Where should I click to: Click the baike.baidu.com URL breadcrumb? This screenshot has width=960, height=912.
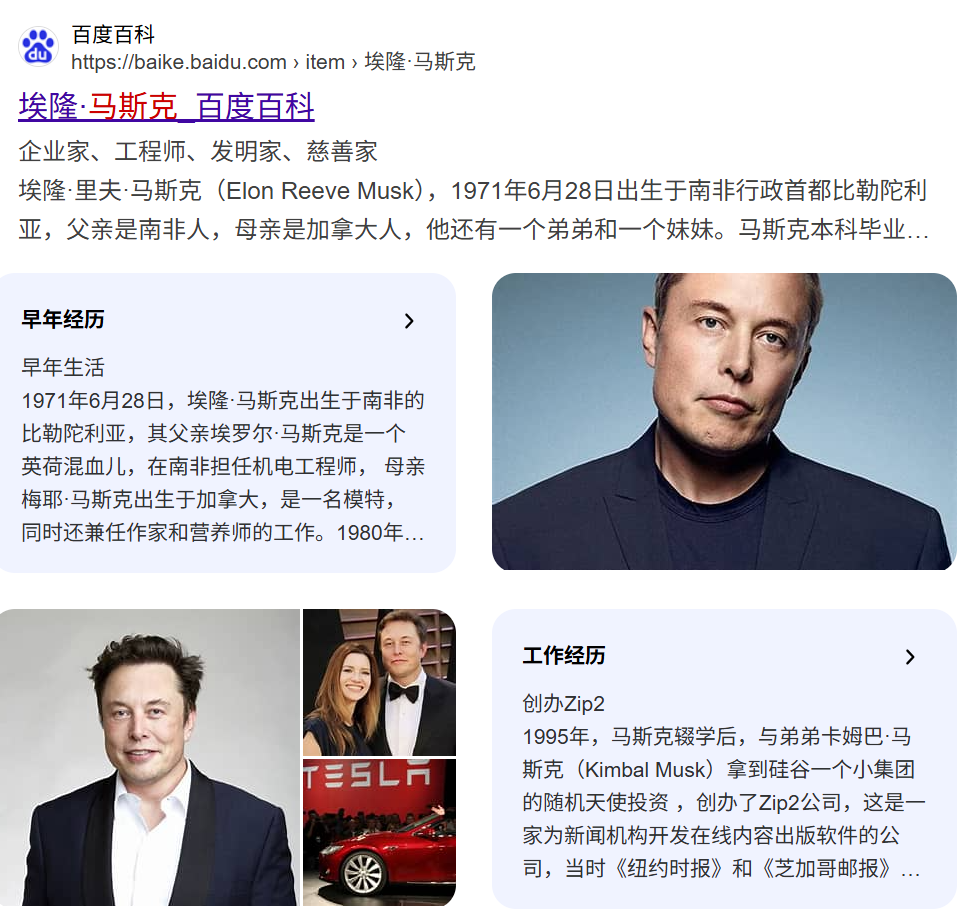(x=179, y=62)
